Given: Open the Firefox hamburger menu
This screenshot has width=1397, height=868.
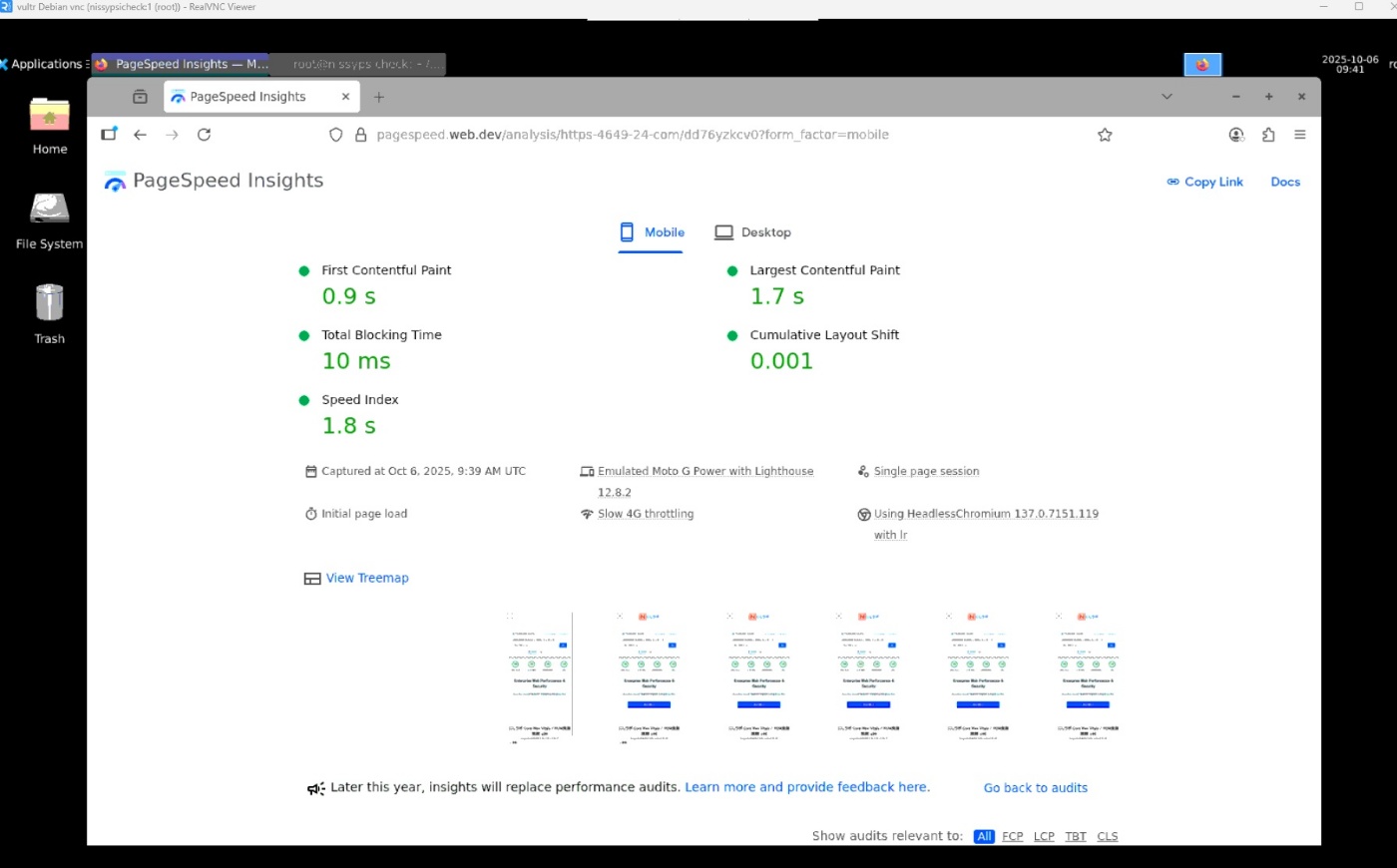Looking at the screenshot, I should (x=1300, y=134).
